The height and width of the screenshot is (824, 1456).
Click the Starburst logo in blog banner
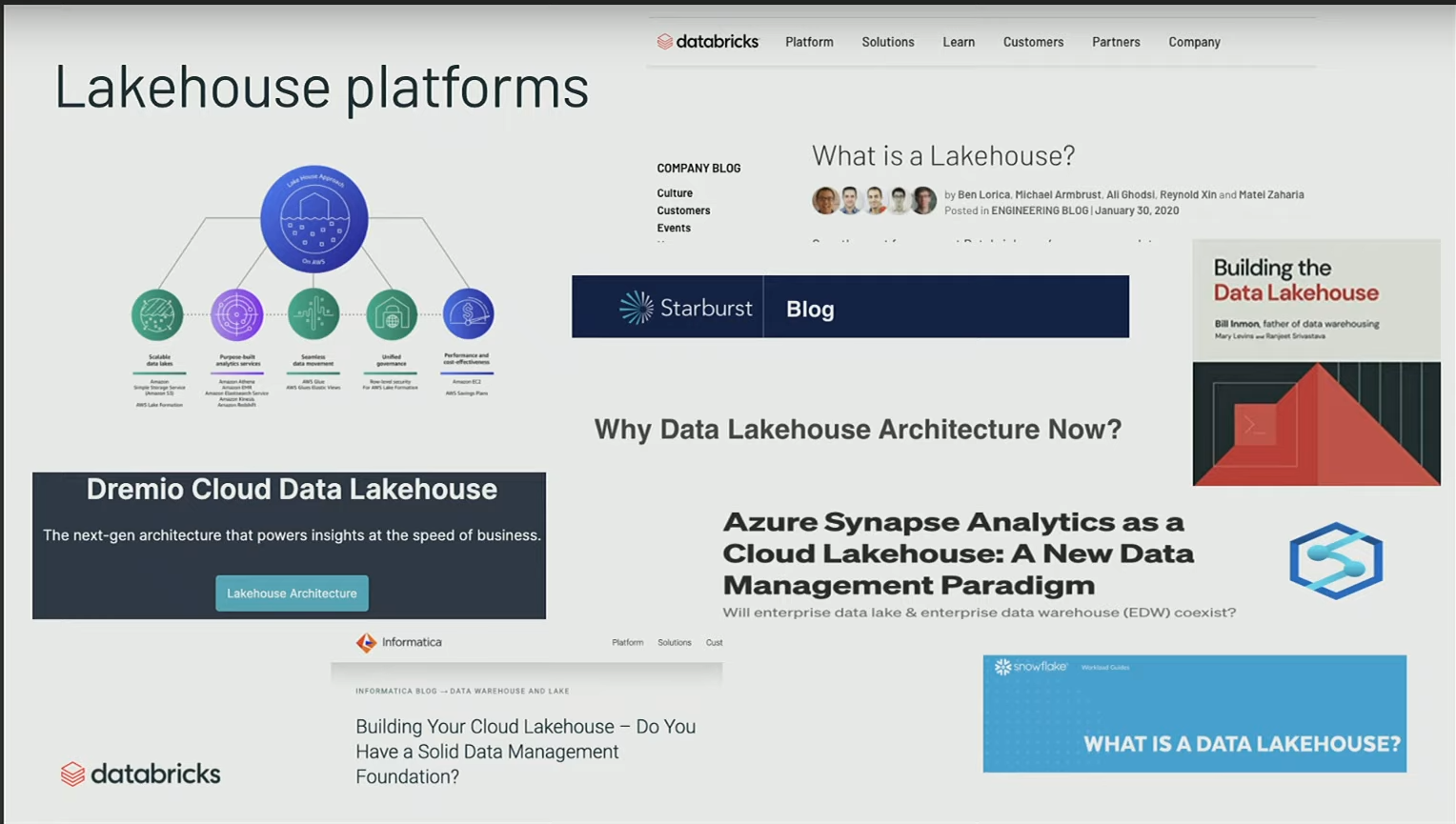coord(686,308)
